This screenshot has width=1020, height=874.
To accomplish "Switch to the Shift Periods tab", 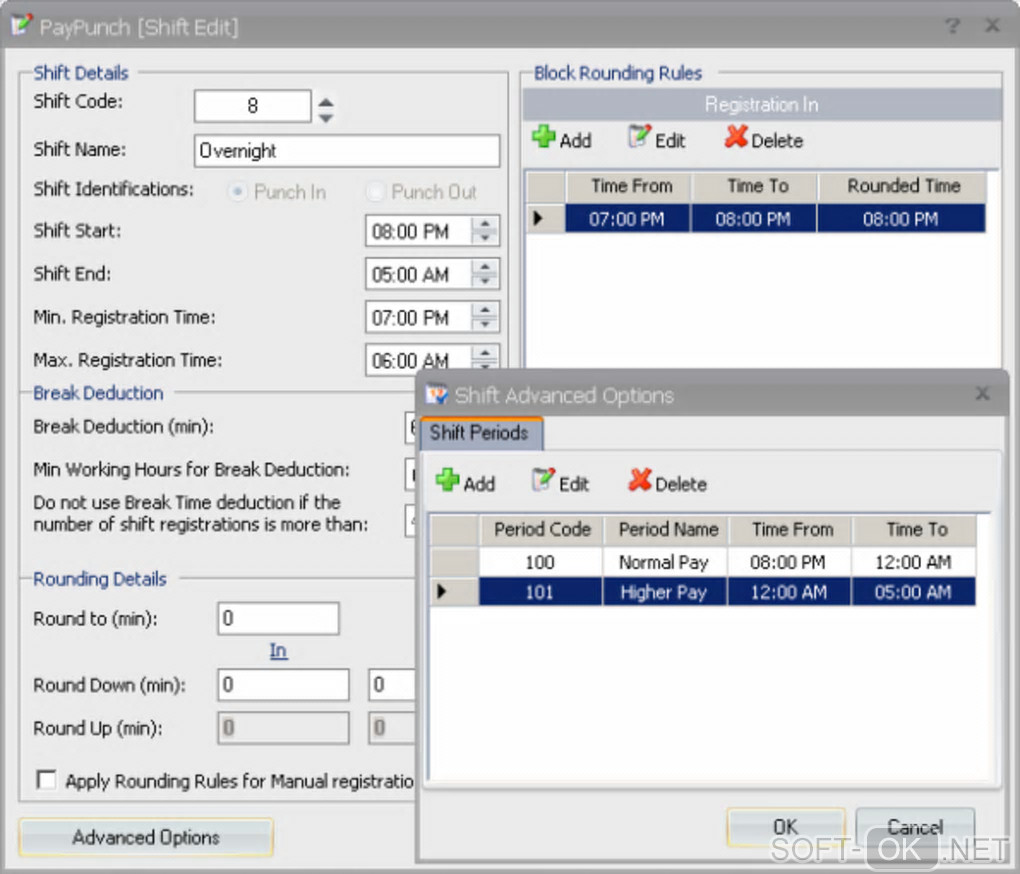I will tap(481, 433).
